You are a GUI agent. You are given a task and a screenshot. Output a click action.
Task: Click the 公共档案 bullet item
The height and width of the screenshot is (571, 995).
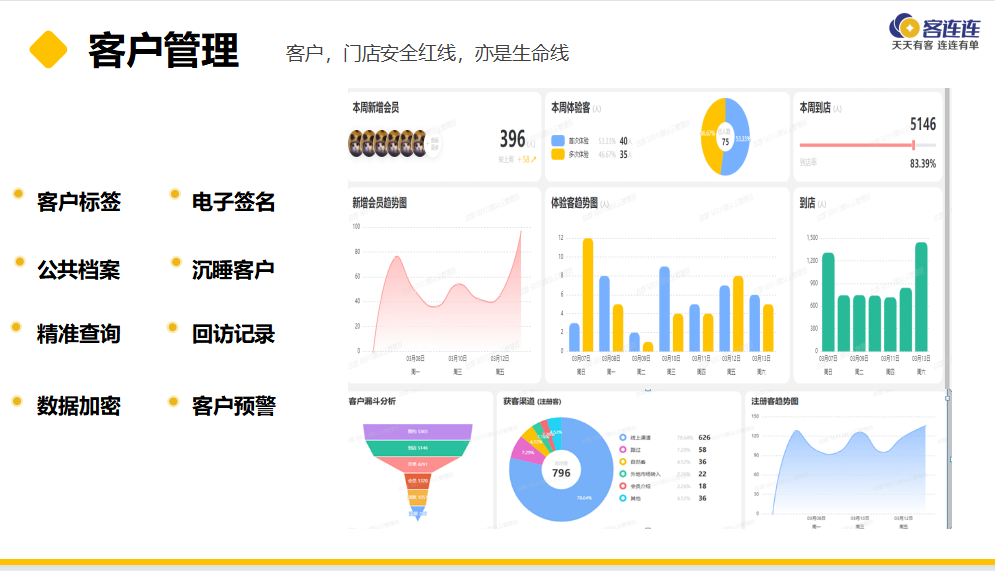(79, 270)
